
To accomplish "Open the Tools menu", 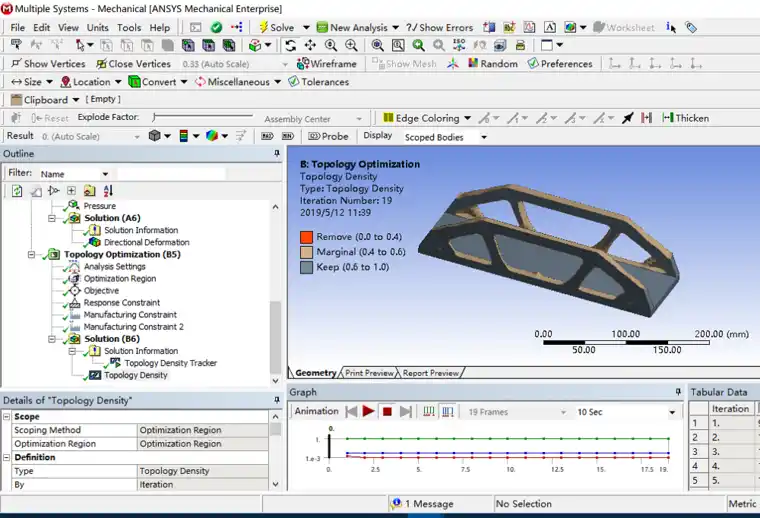I will coord(129,28).
